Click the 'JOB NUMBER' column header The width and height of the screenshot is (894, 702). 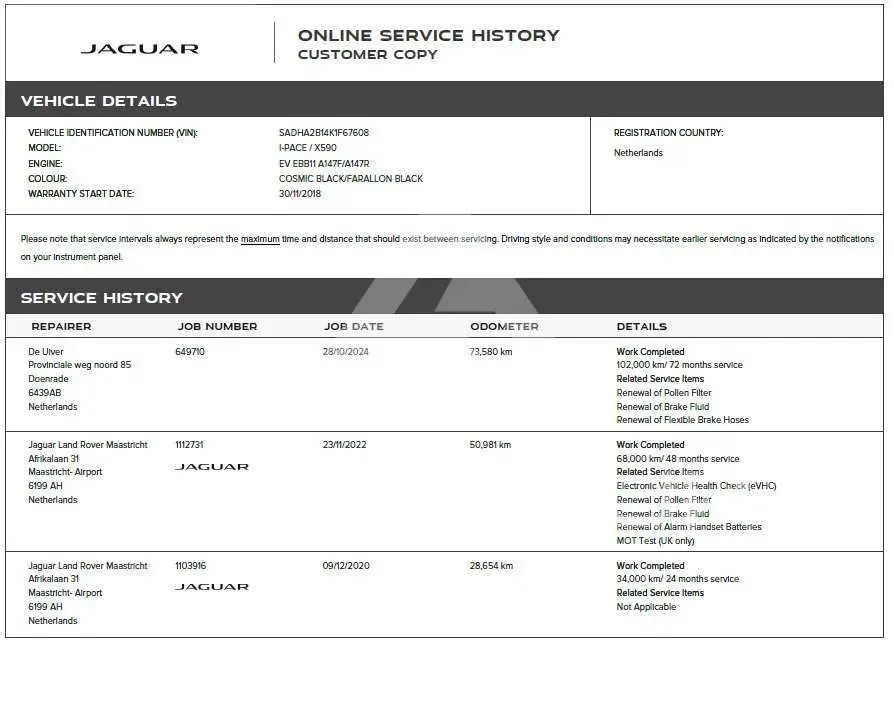pyautogui.click(x=217, y=327)
